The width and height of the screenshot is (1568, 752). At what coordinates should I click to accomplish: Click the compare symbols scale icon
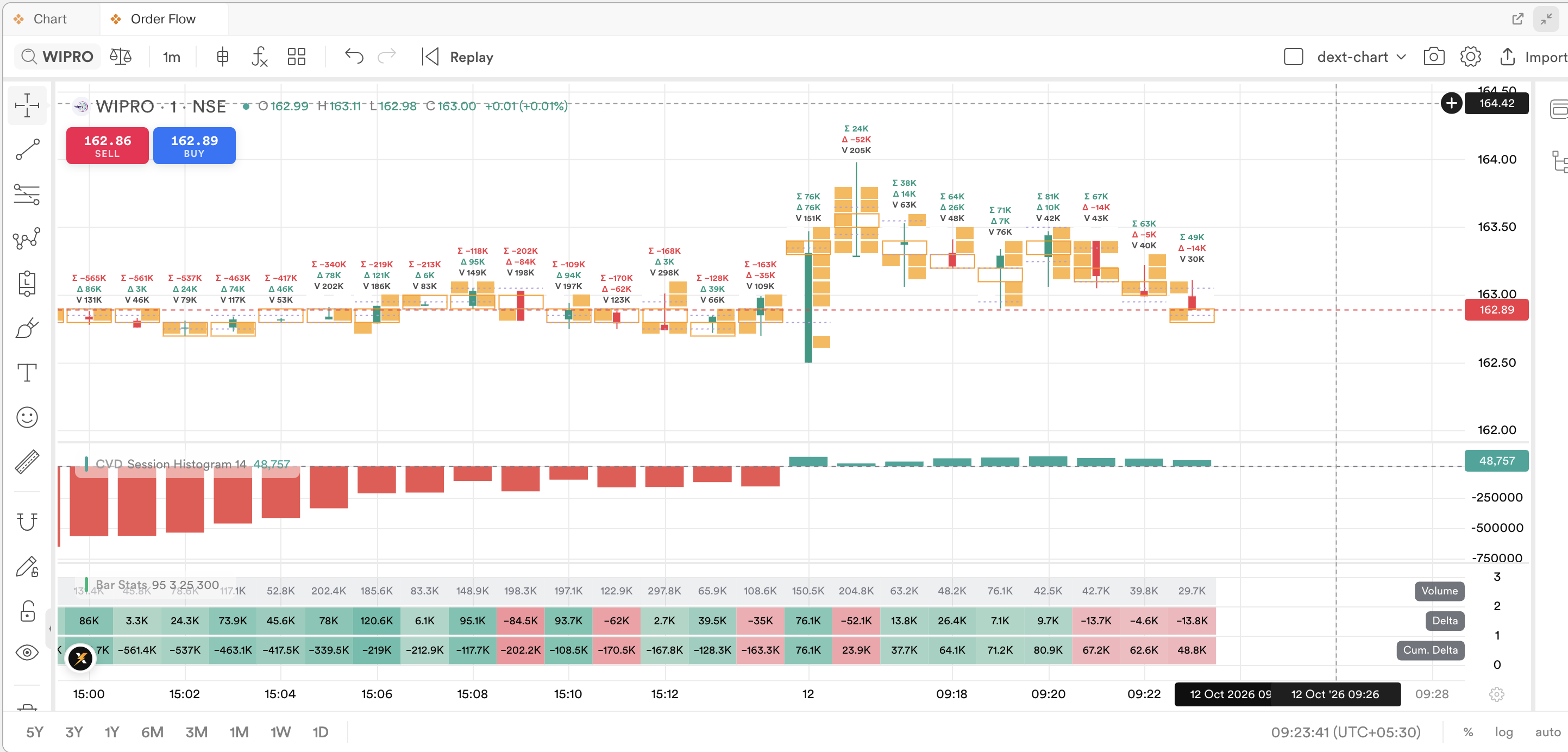pyautogui.click(x=121, y=57)
